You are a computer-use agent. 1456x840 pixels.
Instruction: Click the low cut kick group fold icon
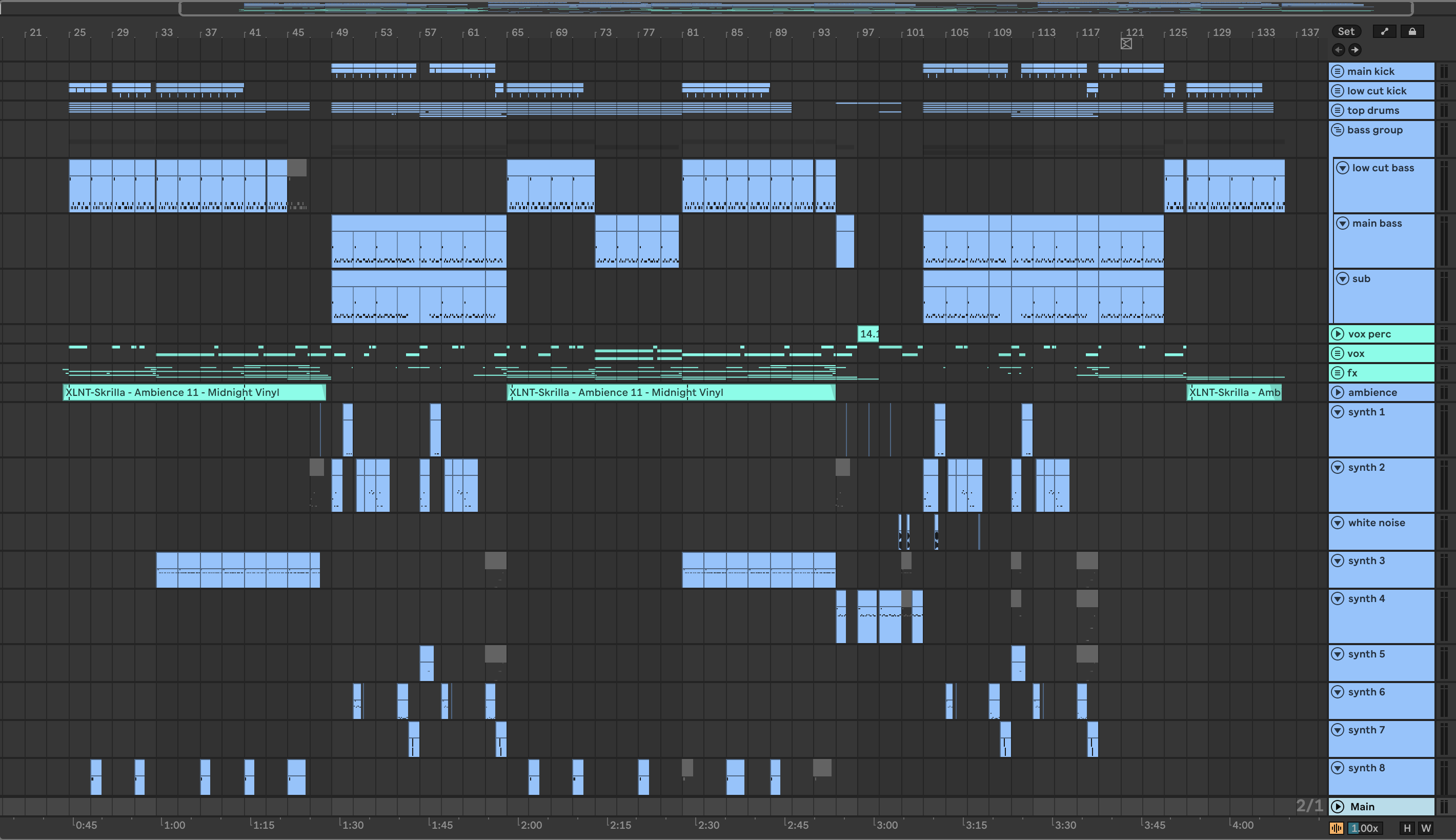pyautogui.click(x=1337, y=91)
